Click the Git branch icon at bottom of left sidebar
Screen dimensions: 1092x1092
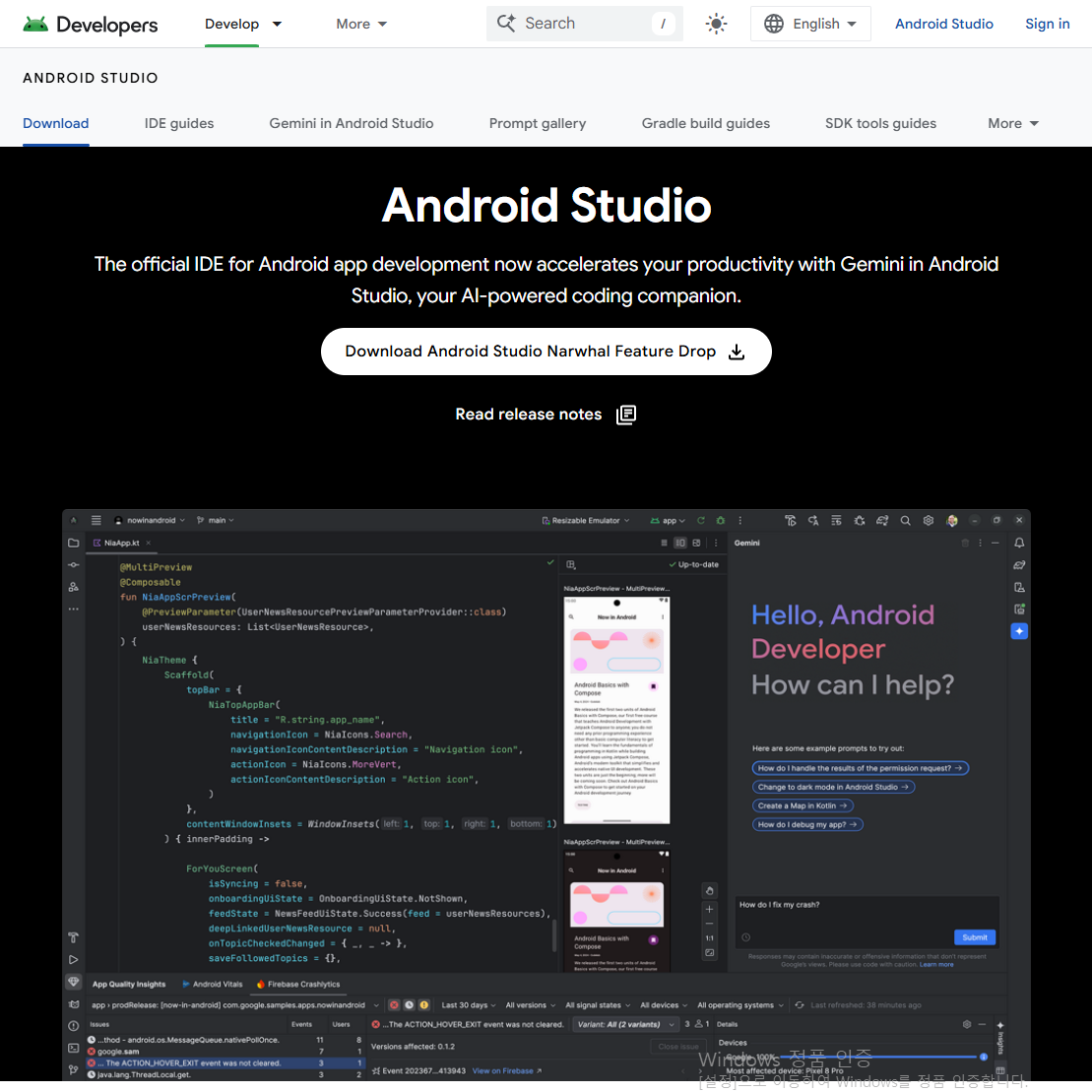(73, 1069)
